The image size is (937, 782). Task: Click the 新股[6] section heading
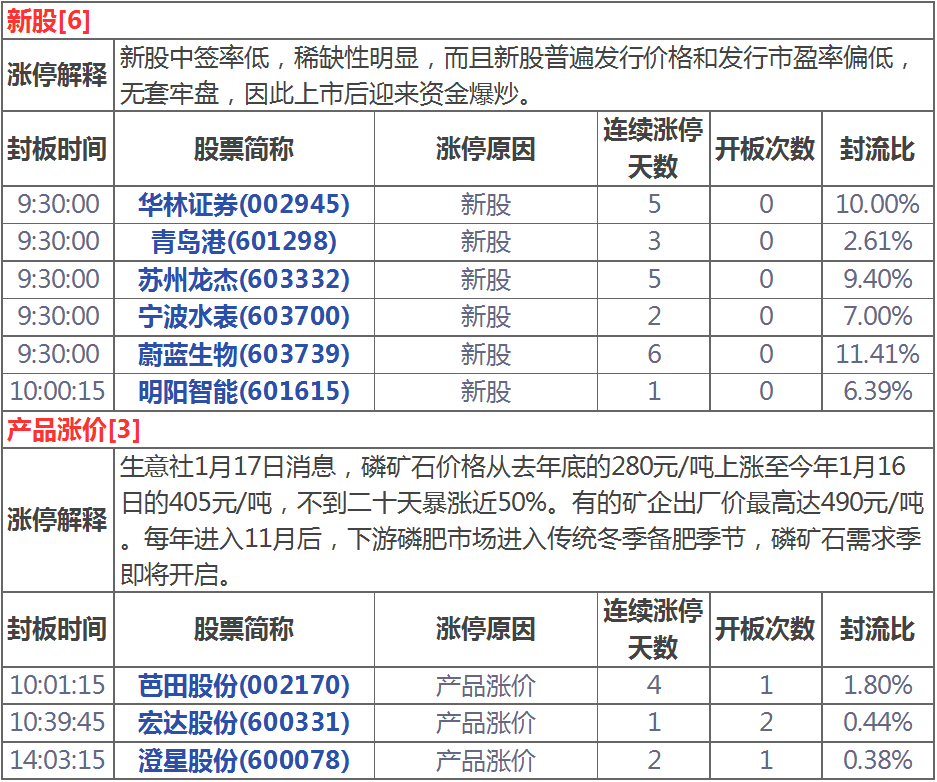pyautogui.click(x=48, y=20)
